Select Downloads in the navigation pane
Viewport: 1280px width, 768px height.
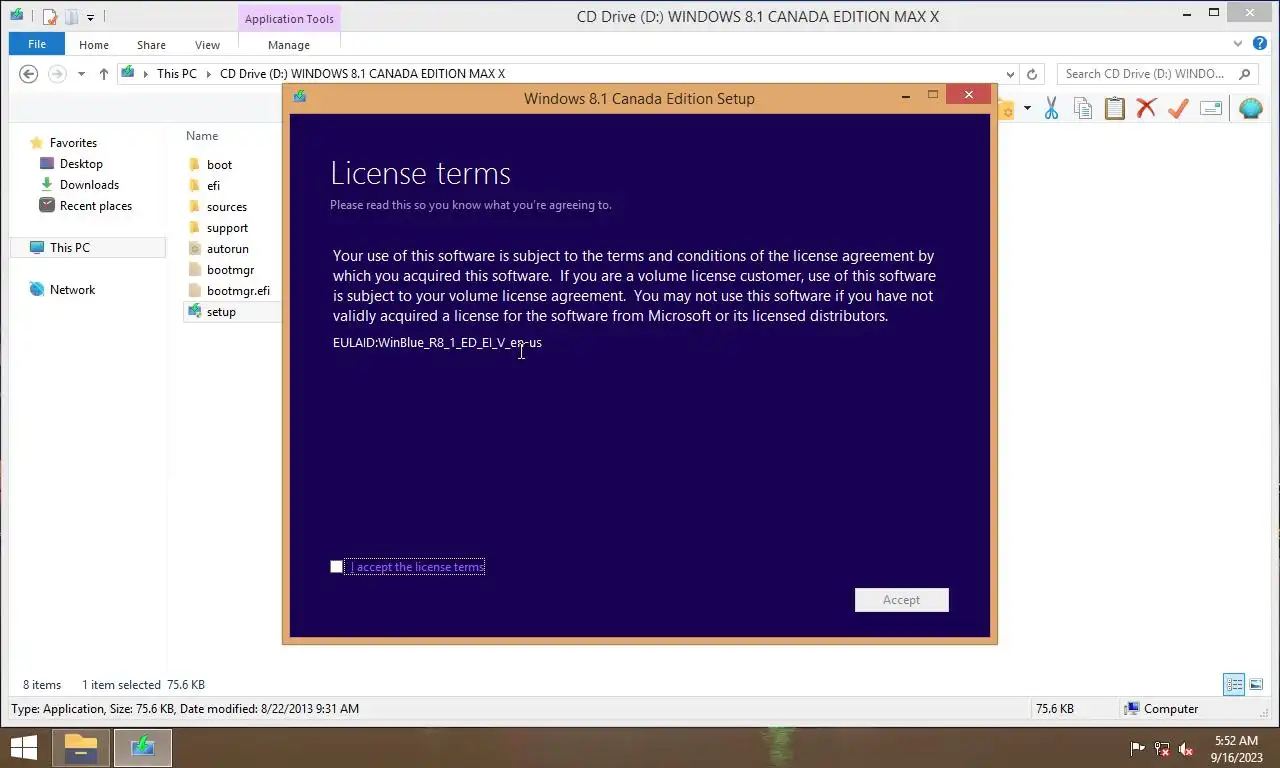(89, 185)
